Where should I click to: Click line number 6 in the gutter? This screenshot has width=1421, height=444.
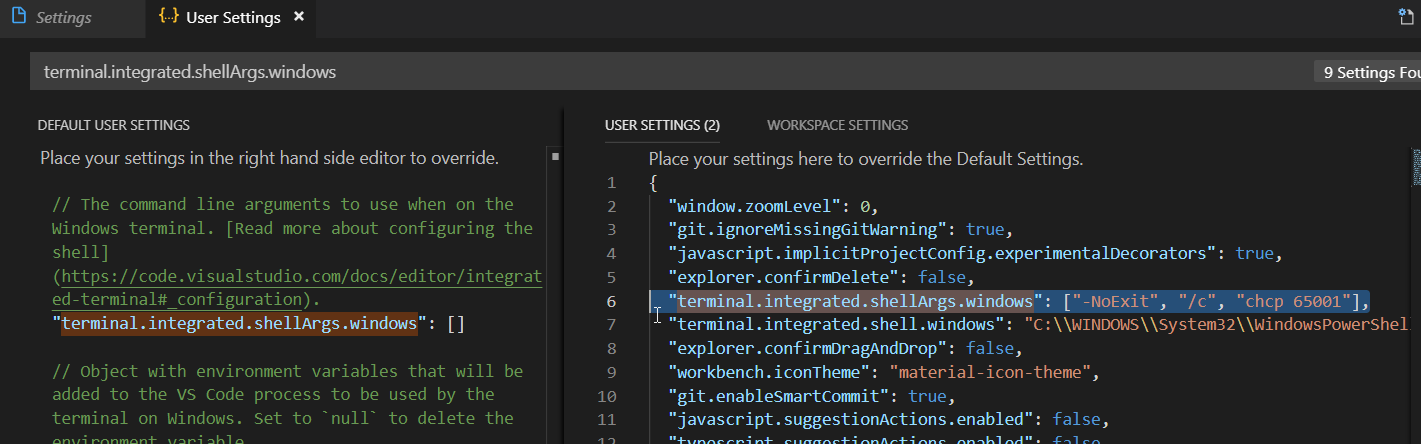coord(611,301)
